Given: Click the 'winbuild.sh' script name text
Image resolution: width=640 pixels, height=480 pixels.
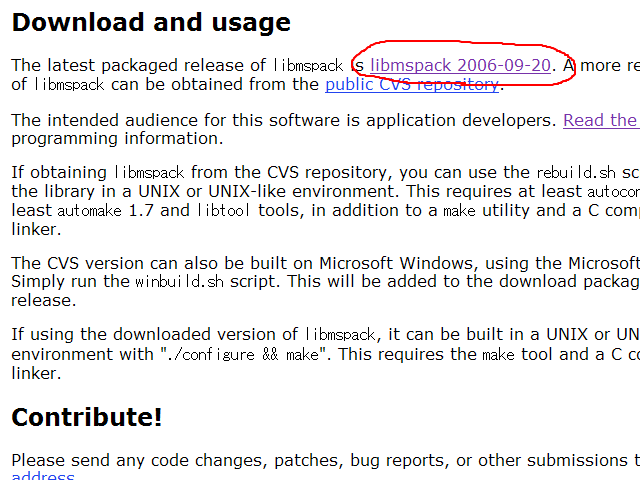Looking at the screenshot, I should [179, 282].
